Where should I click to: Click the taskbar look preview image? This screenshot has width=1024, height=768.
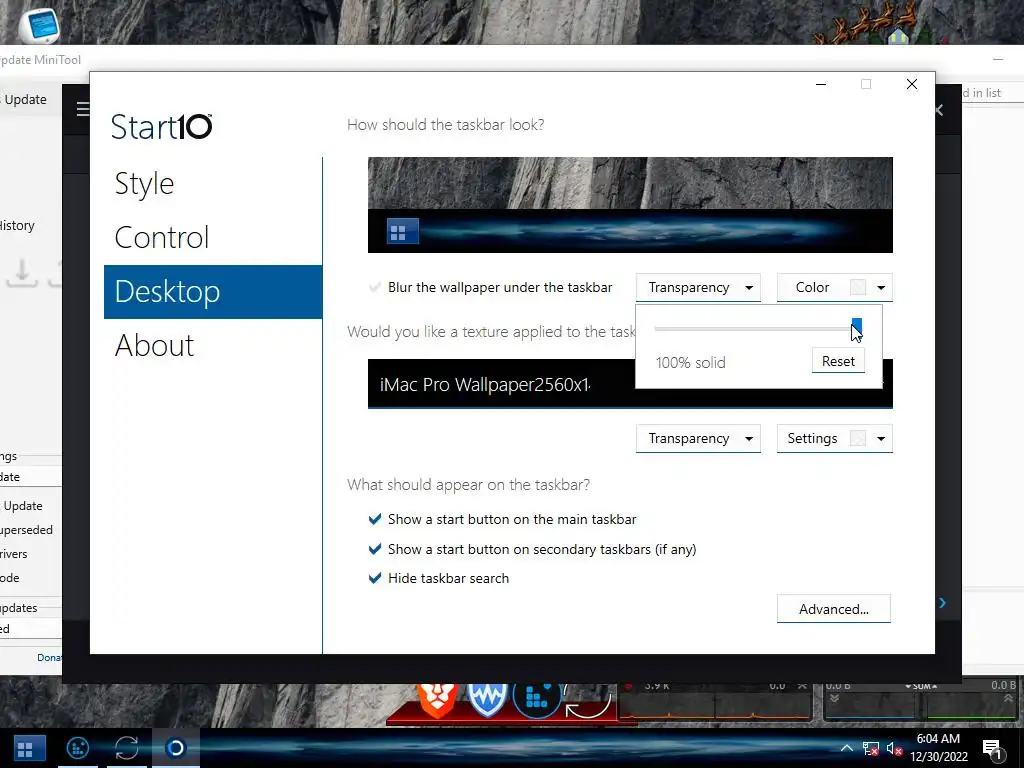coord(630,205)
